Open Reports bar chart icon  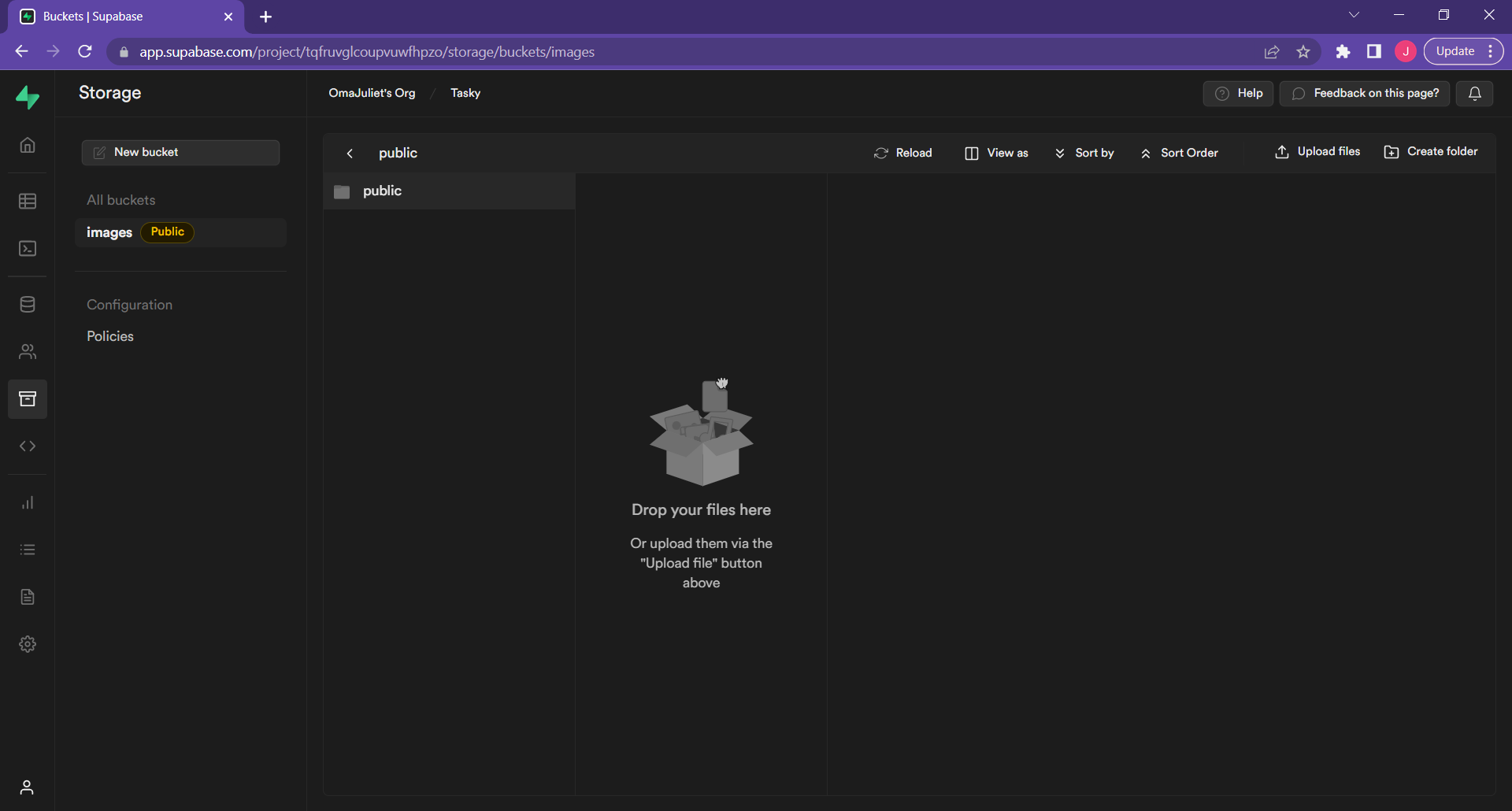click(x=28, y=502)
